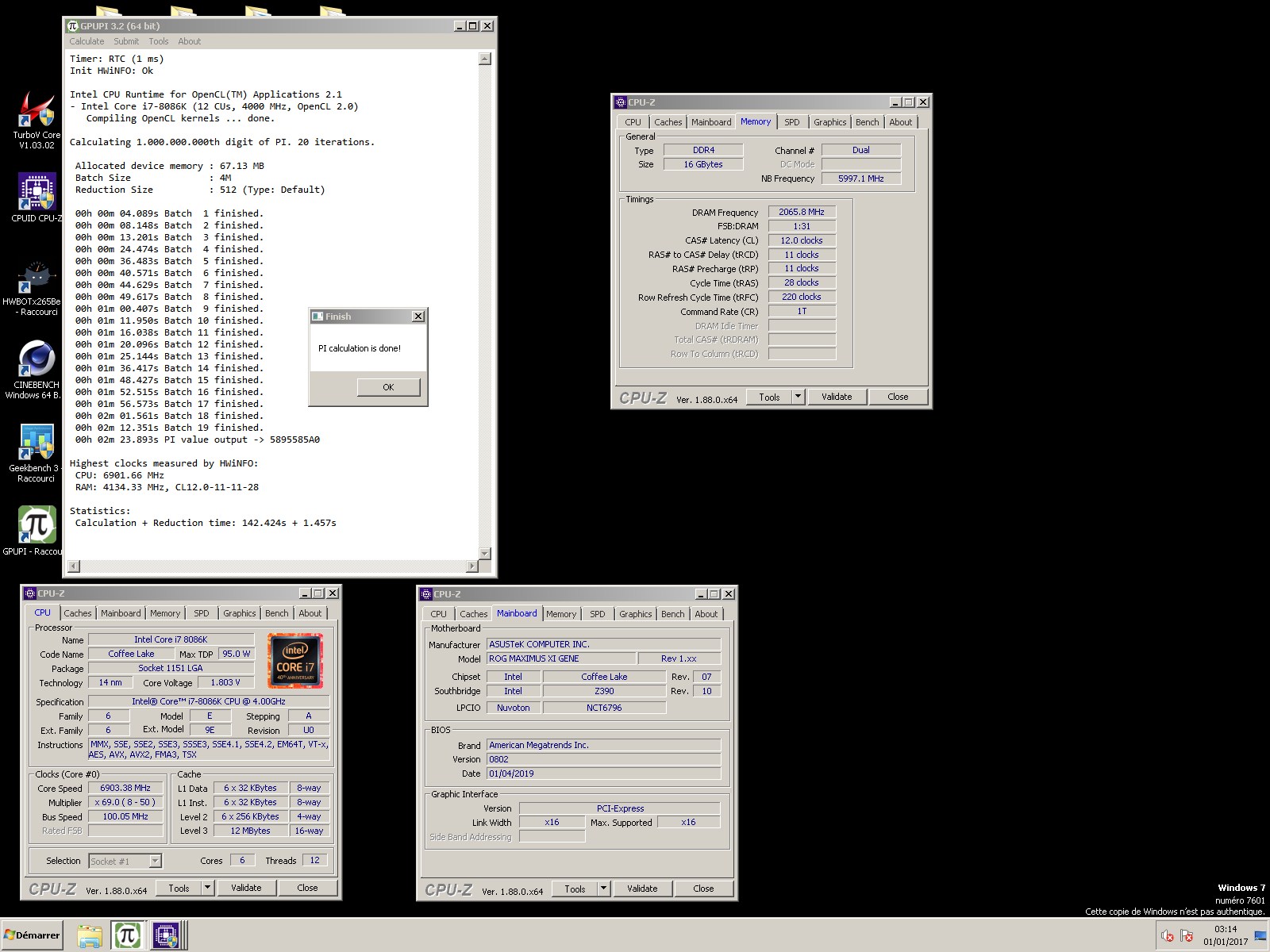
Task: Click the Intel Core i7 logo in CPU-Z
Action: (x=295, y=661)
